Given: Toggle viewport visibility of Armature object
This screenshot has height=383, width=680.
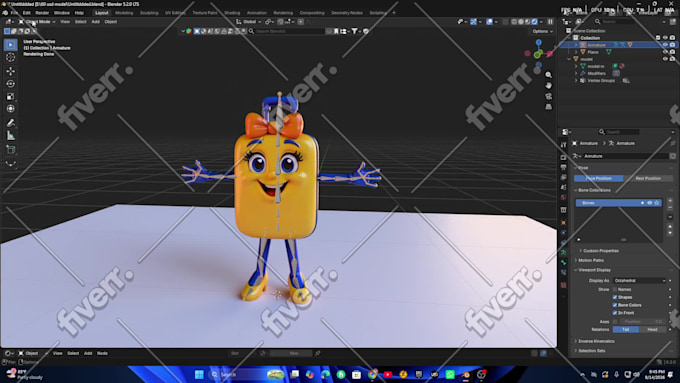Looking at the screenshot, I should pyautogui.click(x=665, y=45).
